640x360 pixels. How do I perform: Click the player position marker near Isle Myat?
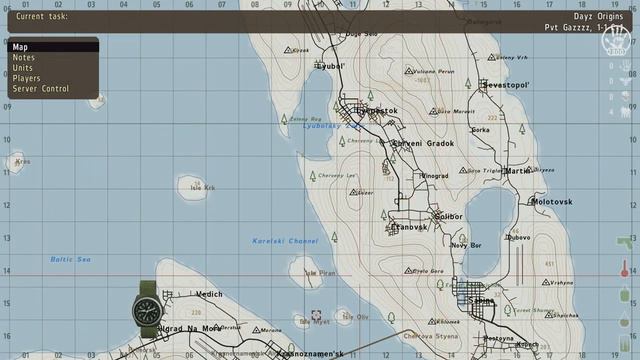316,315
